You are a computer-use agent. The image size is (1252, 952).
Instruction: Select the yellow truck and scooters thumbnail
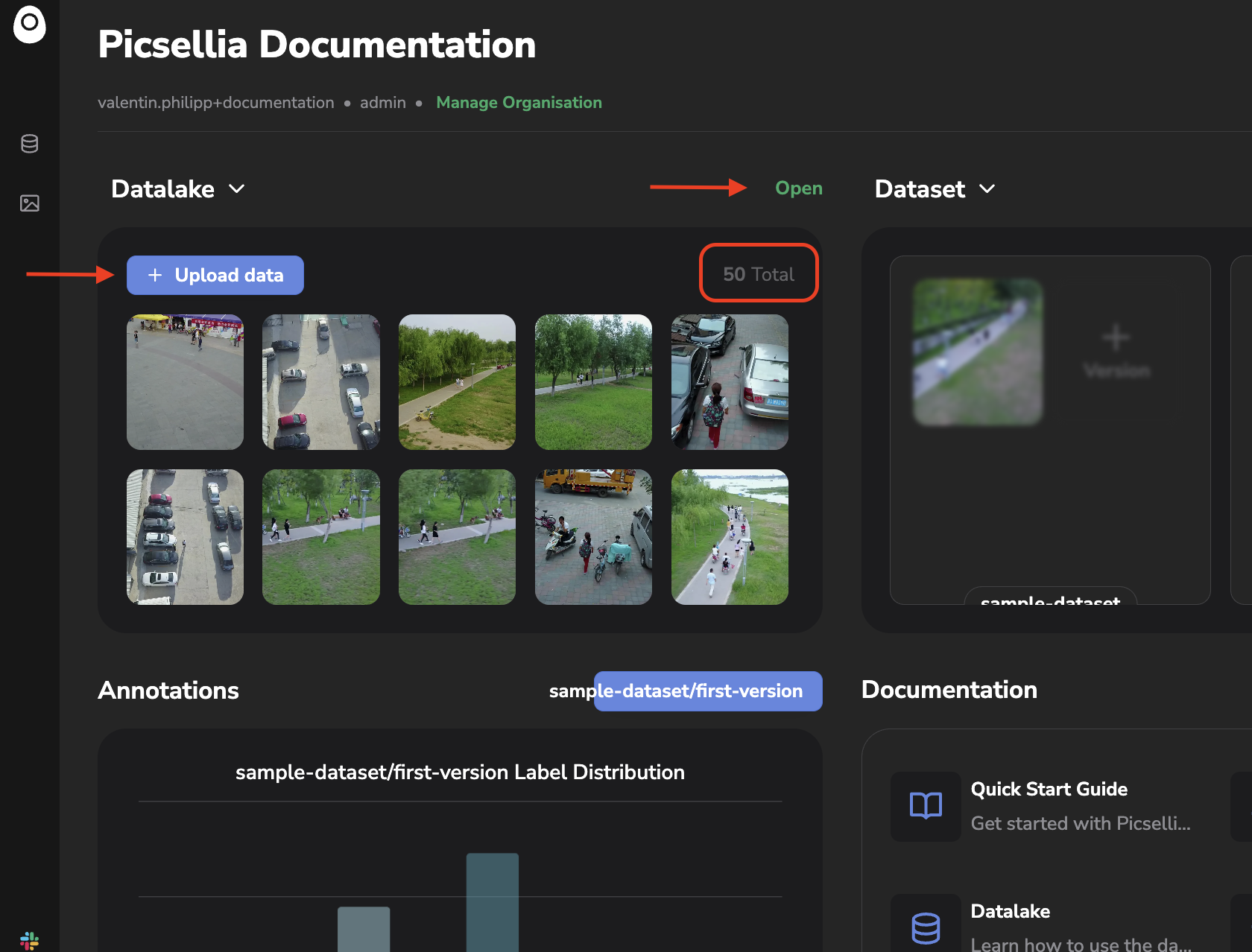(x=593, y=537)
